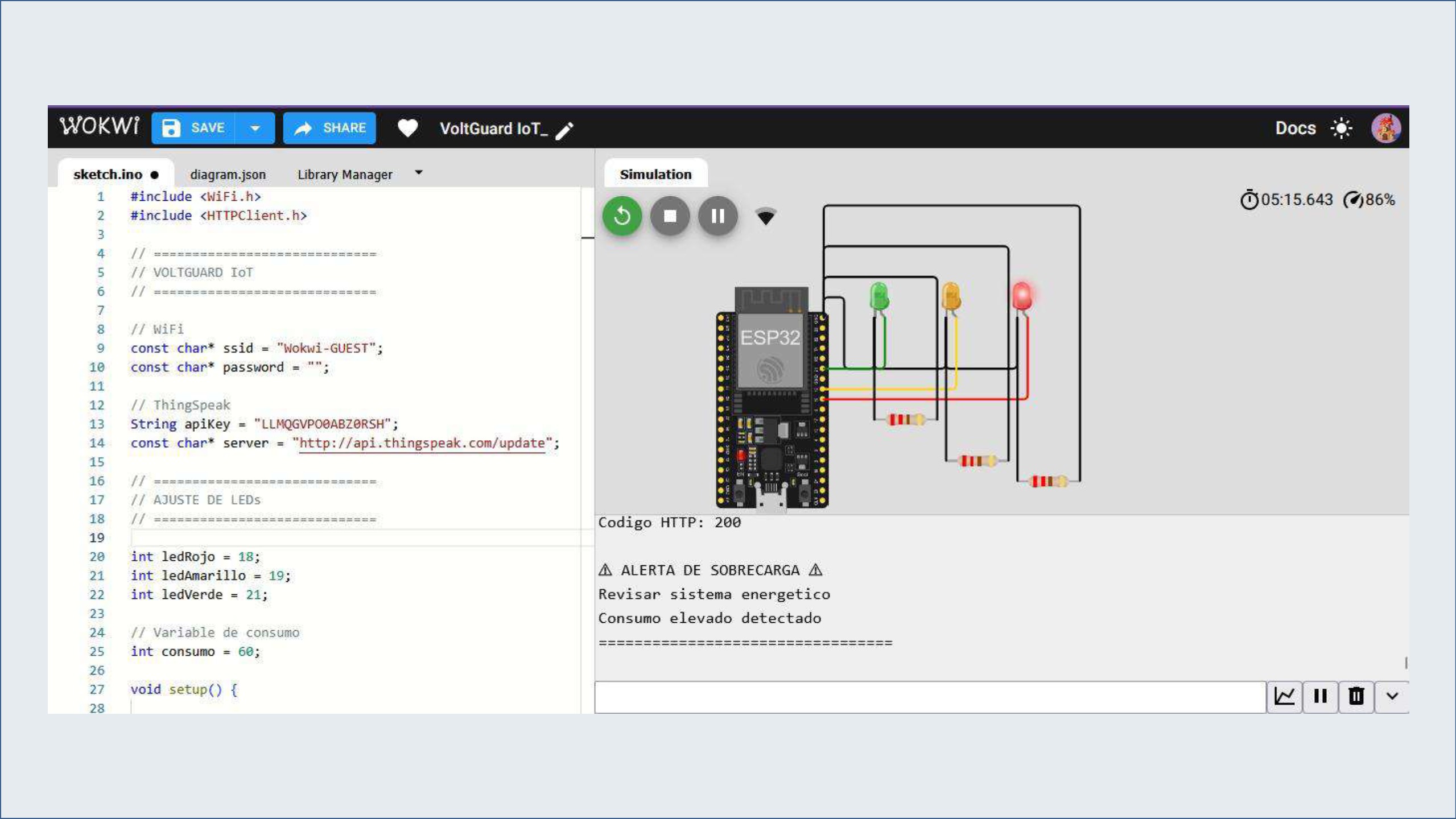
Task: Stop the simulation
Action: pyautogui.click(x=670, y=216)
